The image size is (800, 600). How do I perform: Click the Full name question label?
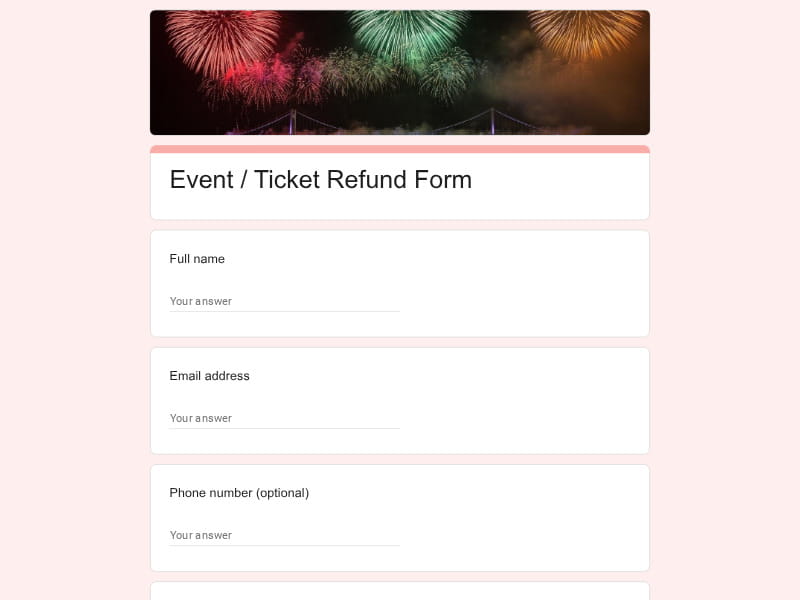coord(197,259)
